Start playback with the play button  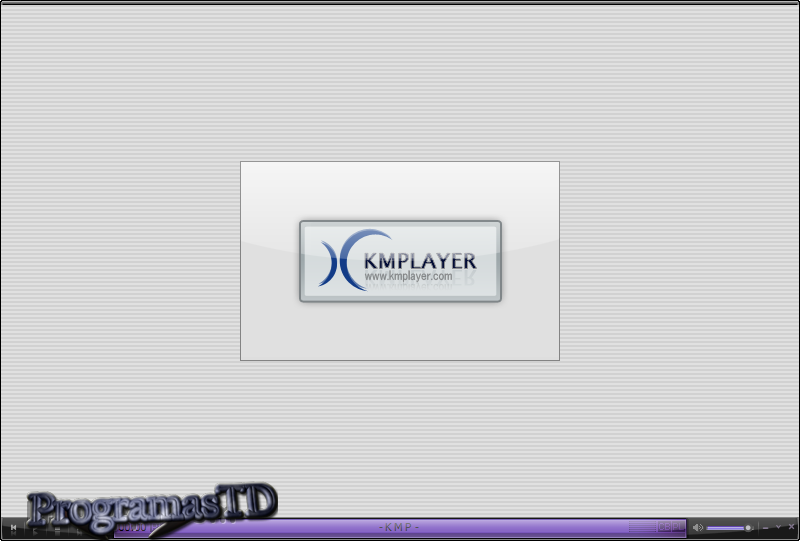coord(35,531)
